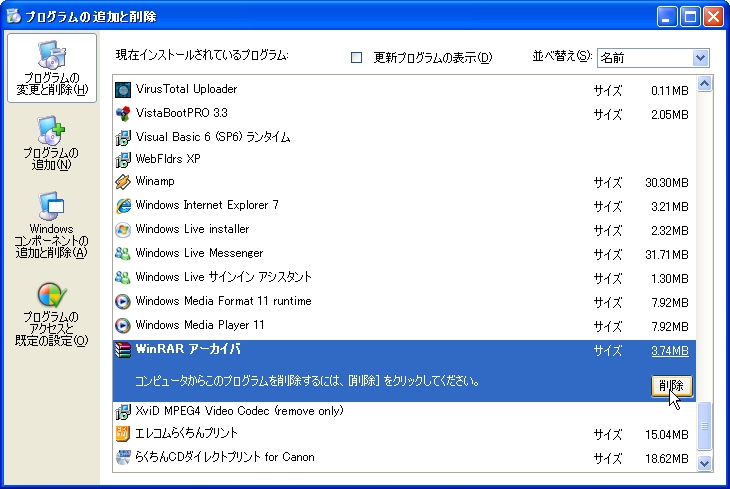This screenshot has width=730, height=489.
Task: Click the らくちんCDダイレクトプリント for Canon icon
Action: tap(123, 458)
